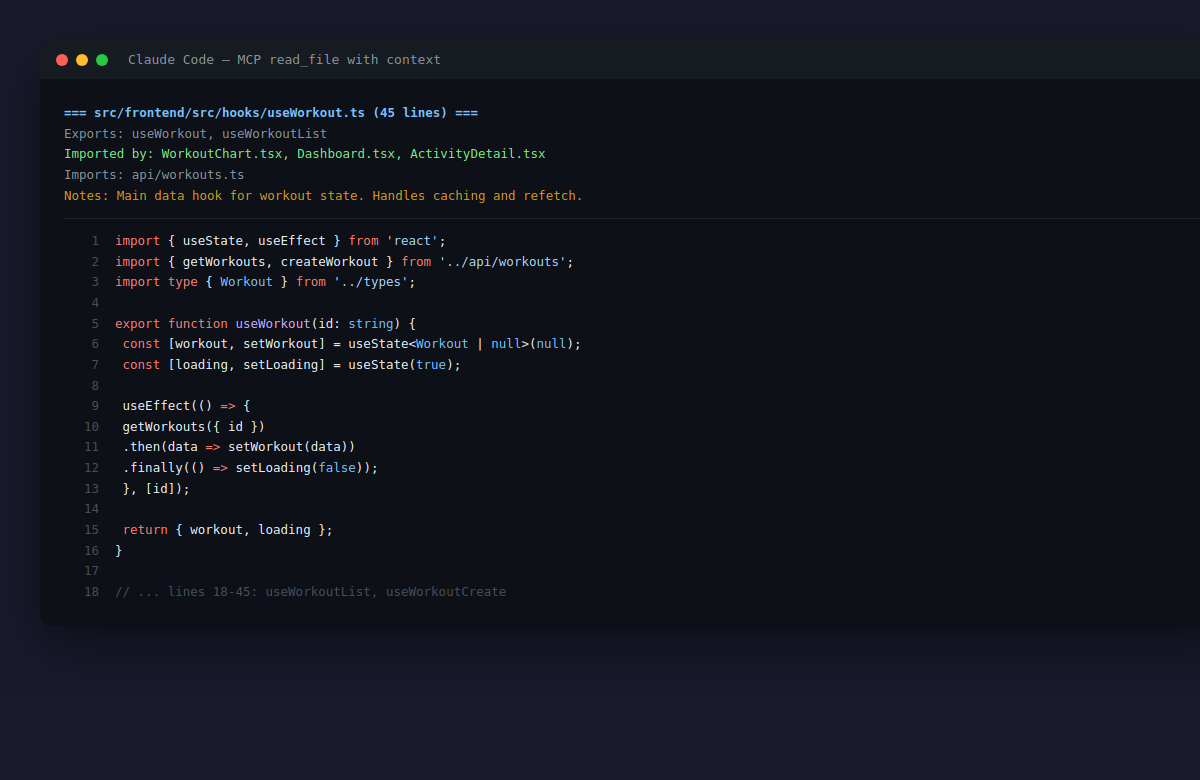Screen dimensions: 1200x780
Task: Click the 'Exports: useWorkout, useWorkoutList' line
Action: pyautogui.click(x=195, y=134)
